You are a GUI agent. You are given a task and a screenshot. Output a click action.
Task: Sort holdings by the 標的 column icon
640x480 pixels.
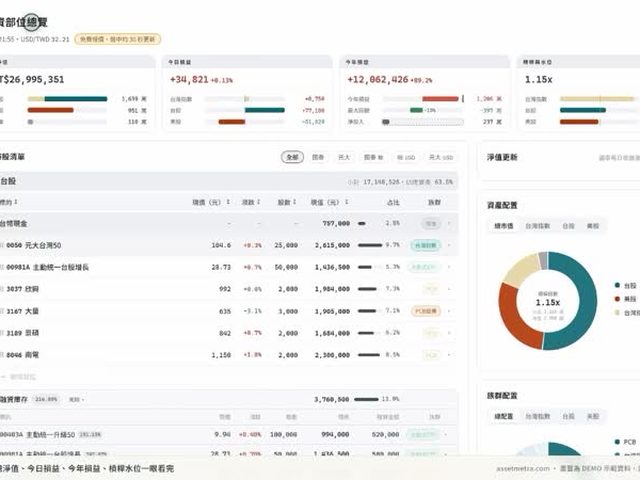[x=16, y=202]
